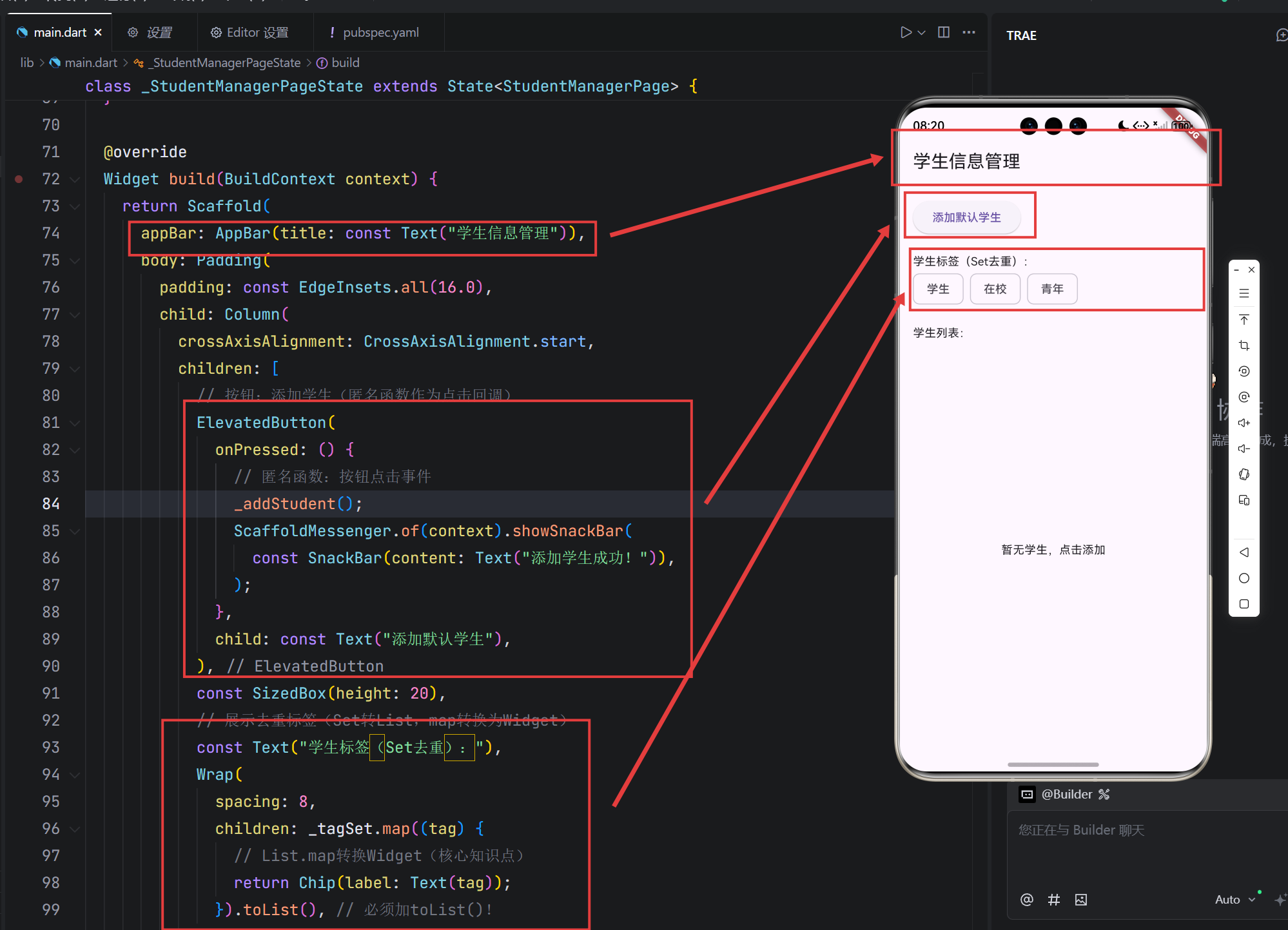Toggle the breakpoint on line 72
The width and height of the screenshot is (1288, 930).
pos(19,179)
